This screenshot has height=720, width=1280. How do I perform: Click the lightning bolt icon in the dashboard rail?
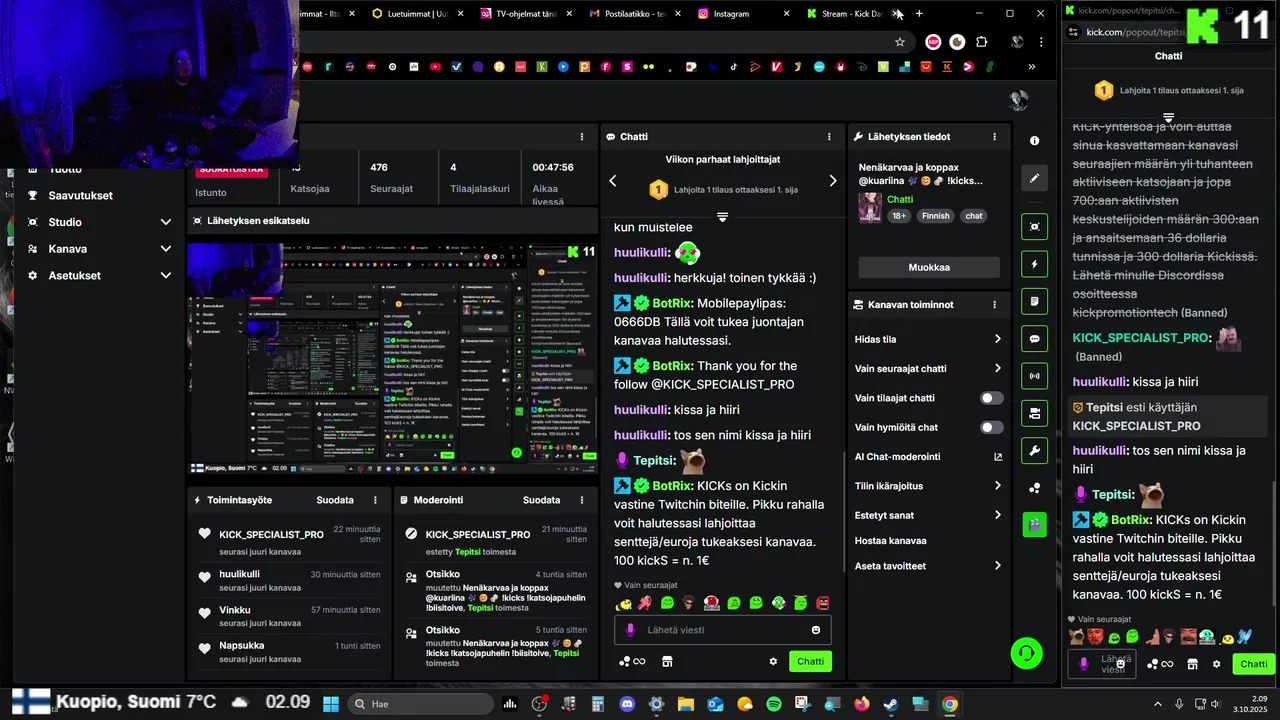pos(1035,264)
